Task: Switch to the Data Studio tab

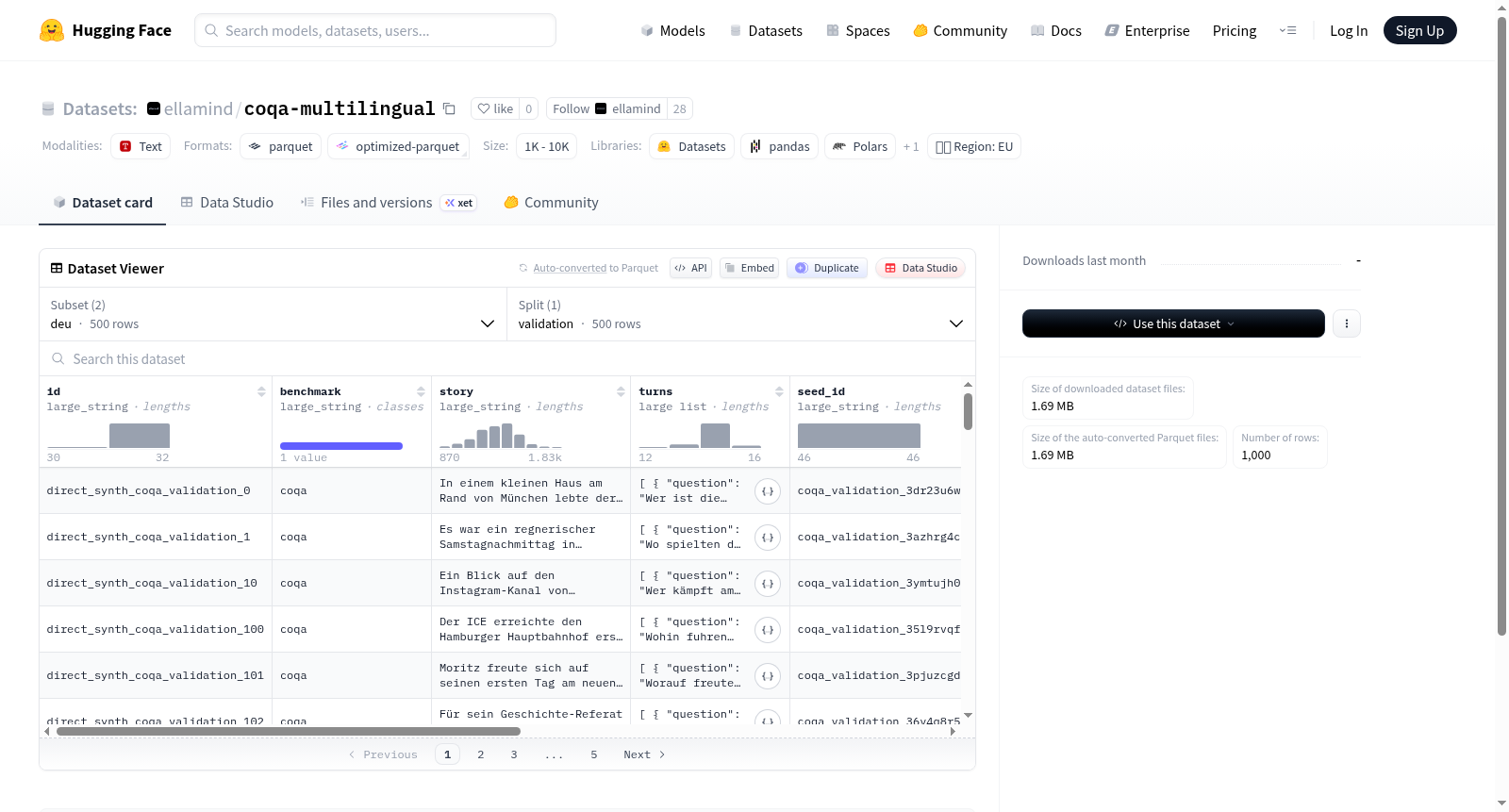Action: [x=227, y=203]
